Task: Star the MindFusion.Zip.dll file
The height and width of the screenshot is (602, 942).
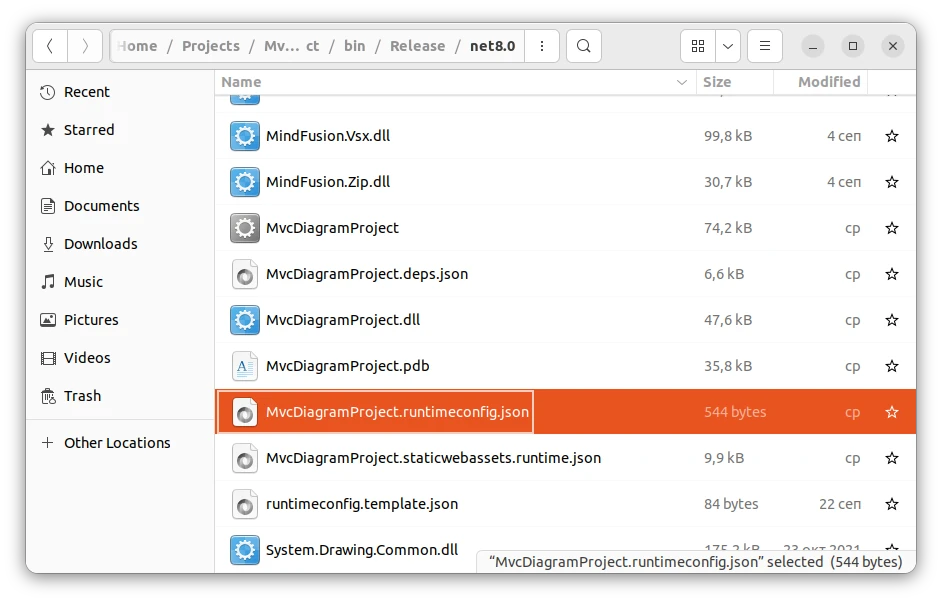Action: click(891, 182)
